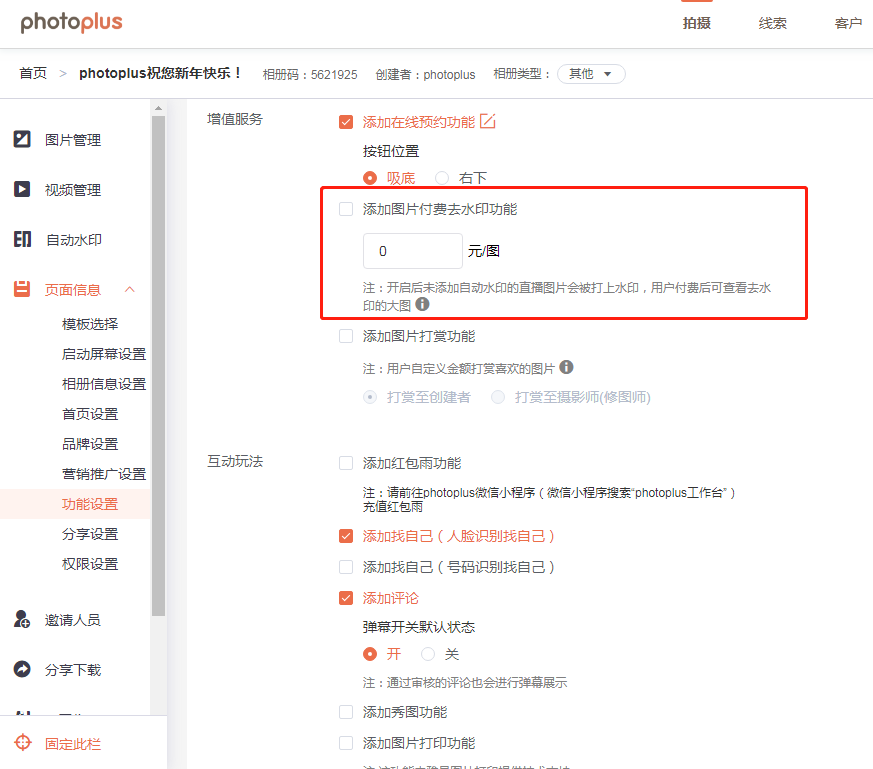Click the 固定此栏 pin icon
873x769 pixels.
(22, 743)
